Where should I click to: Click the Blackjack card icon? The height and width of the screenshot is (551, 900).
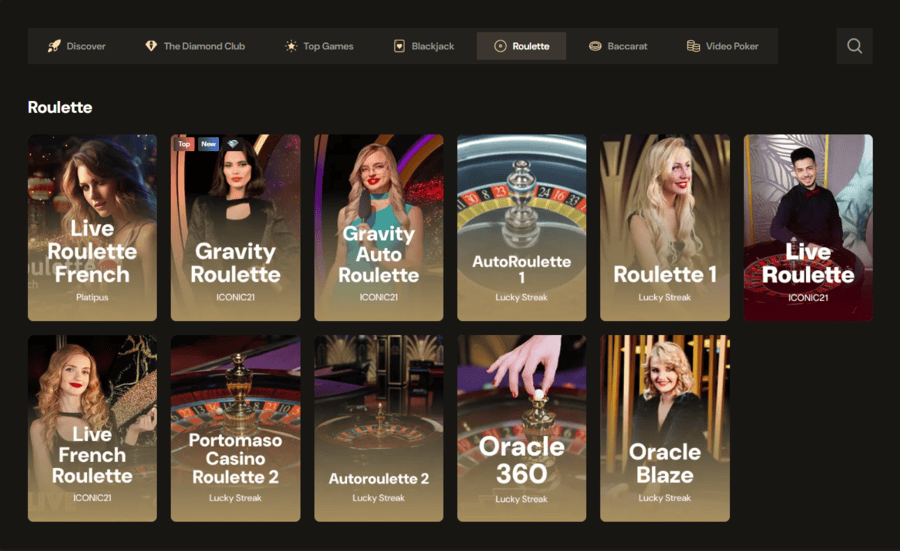[x=399, y=46]
